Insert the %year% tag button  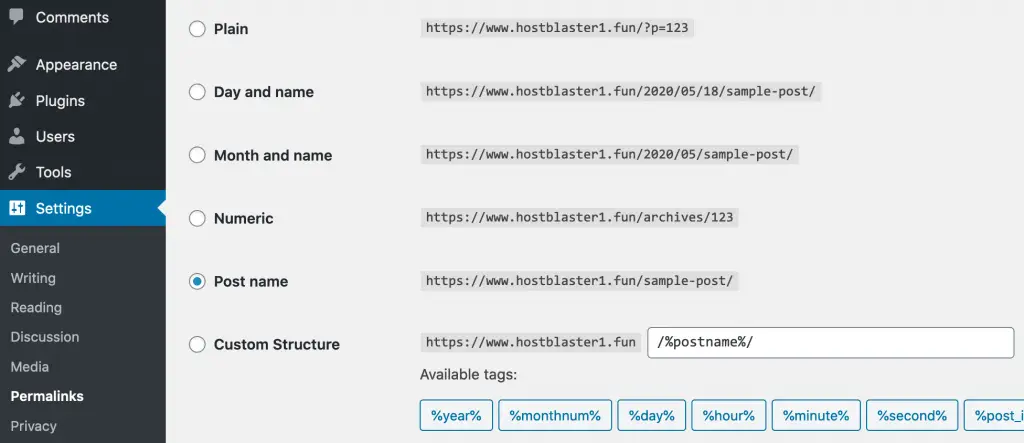456,415
